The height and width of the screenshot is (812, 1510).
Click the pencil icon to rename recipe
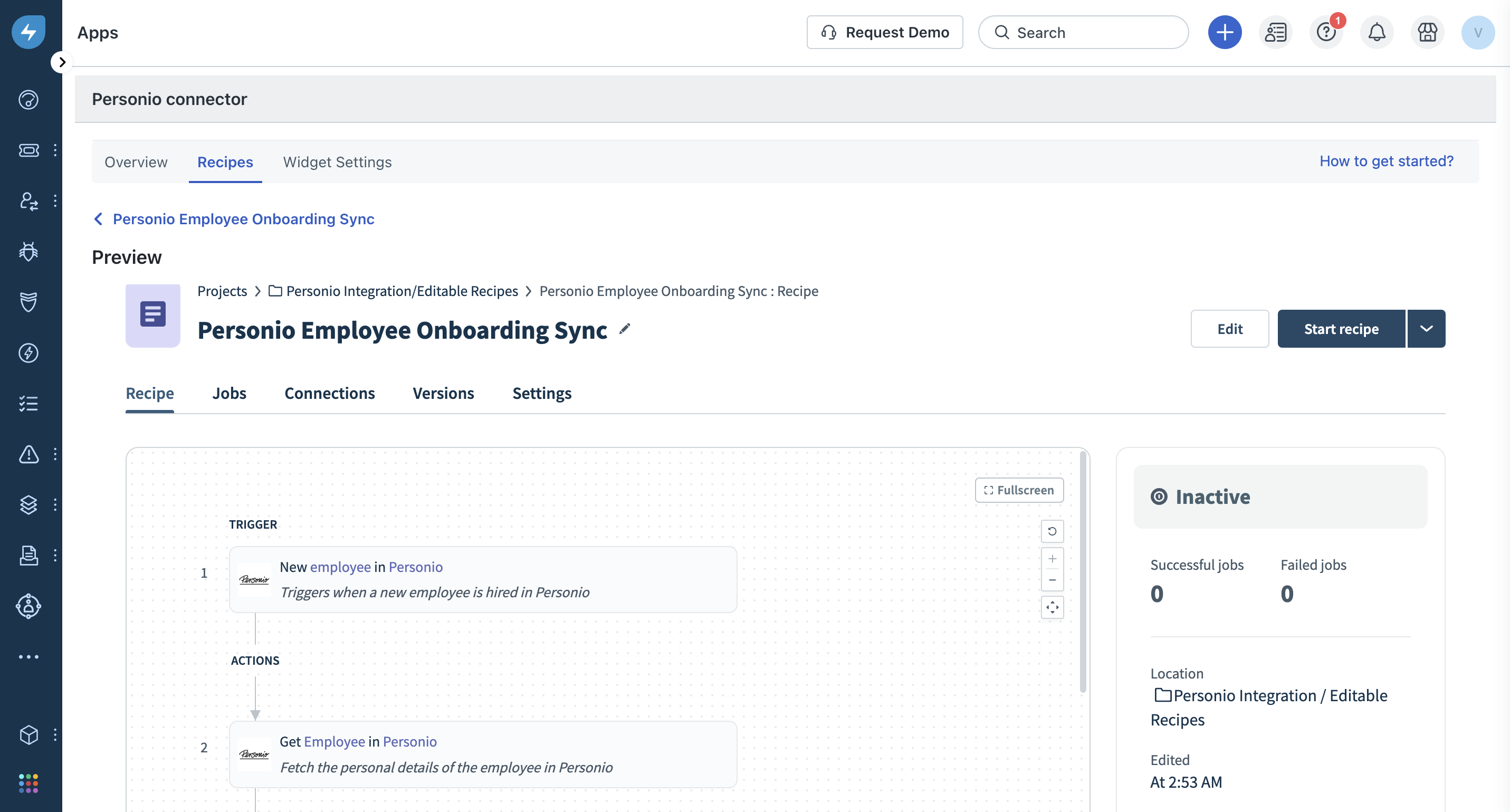tap(624, 329)
